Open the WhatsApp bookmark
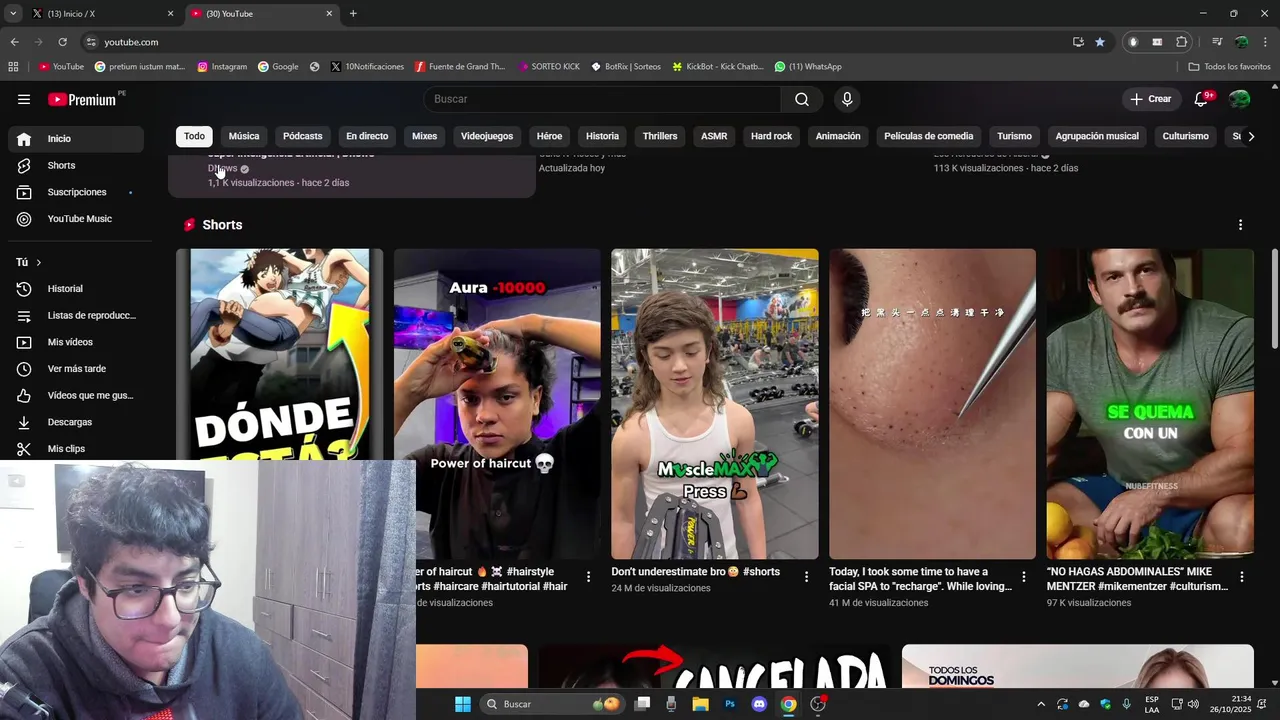Viewport: 1280px width, 720px height. pyautogui.click(x=808, y=67)
